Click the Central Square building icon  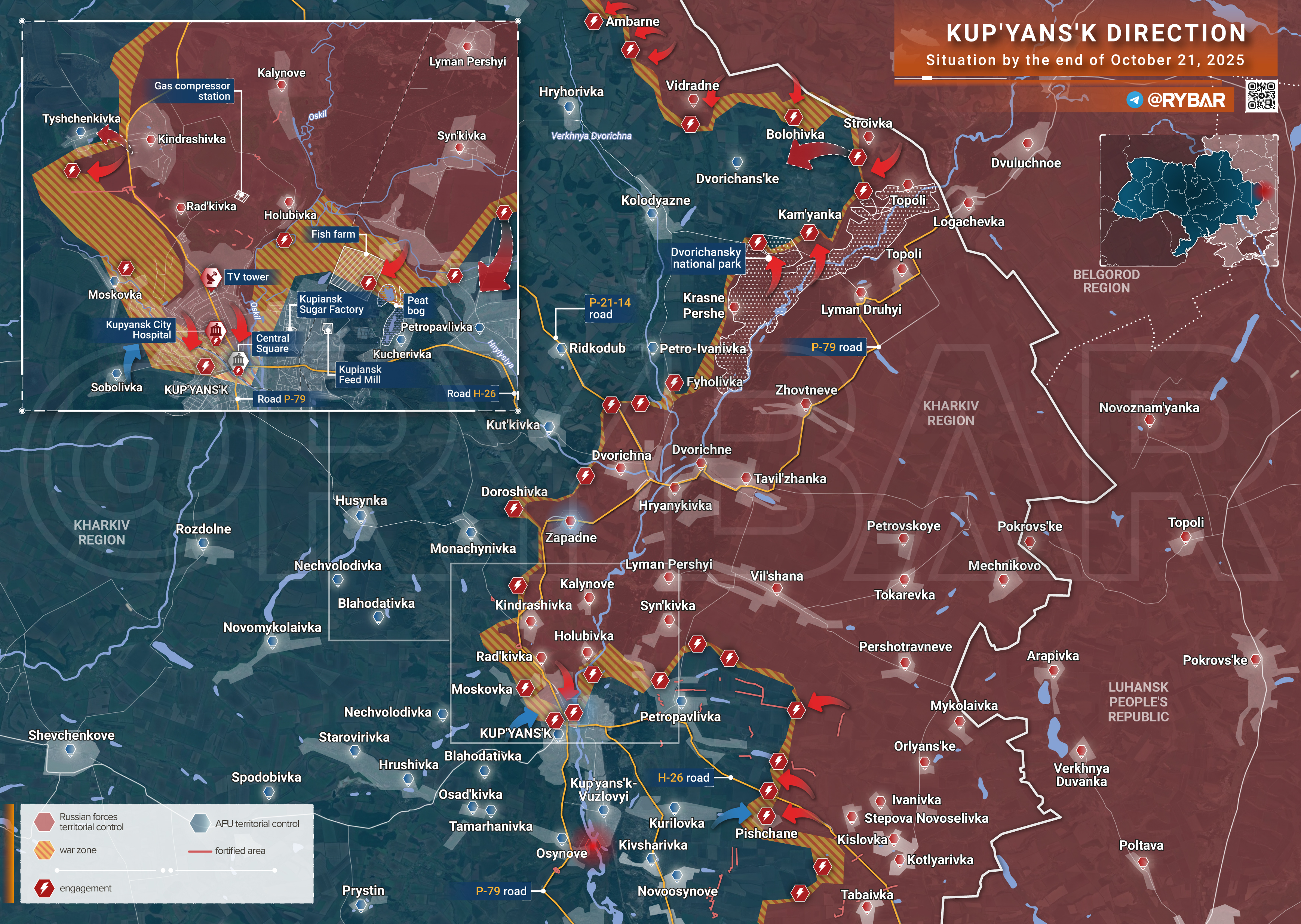pyautogui.click(x=239, y=360)
